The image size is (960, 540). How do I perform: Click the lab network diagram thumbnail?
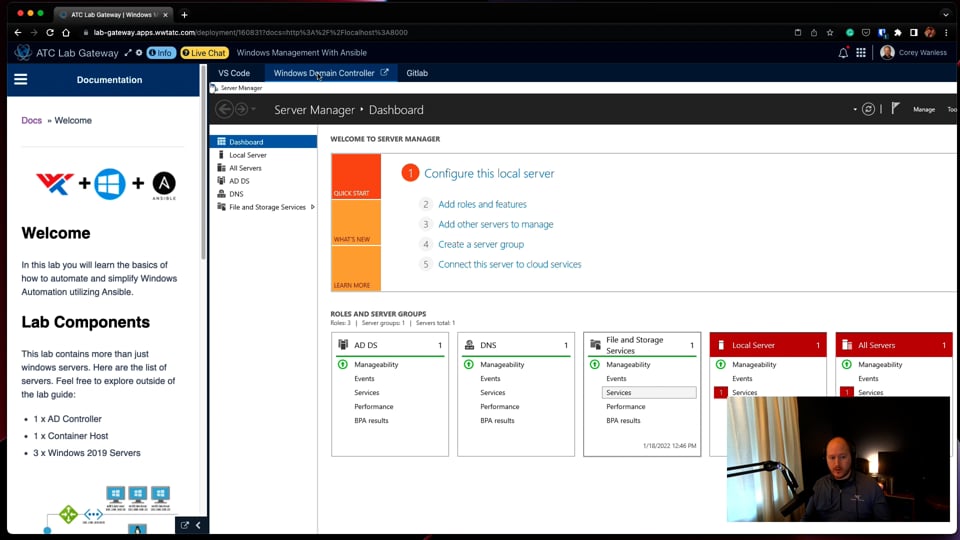coord(109,509)
